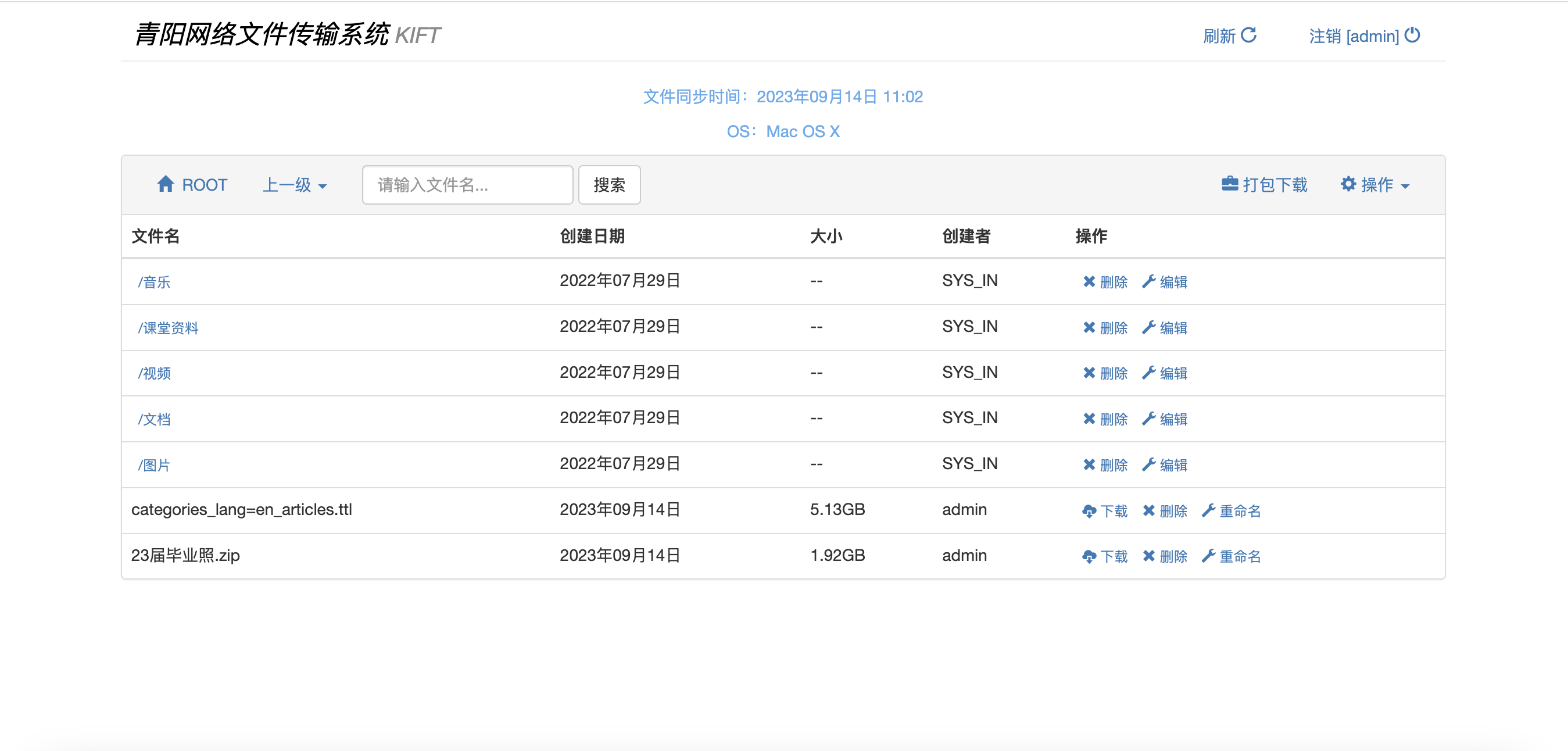The image size is (1568, 751).
Task: Click the 5.13GB size cell
Action: pyautogui.click(x=837, y=510)
